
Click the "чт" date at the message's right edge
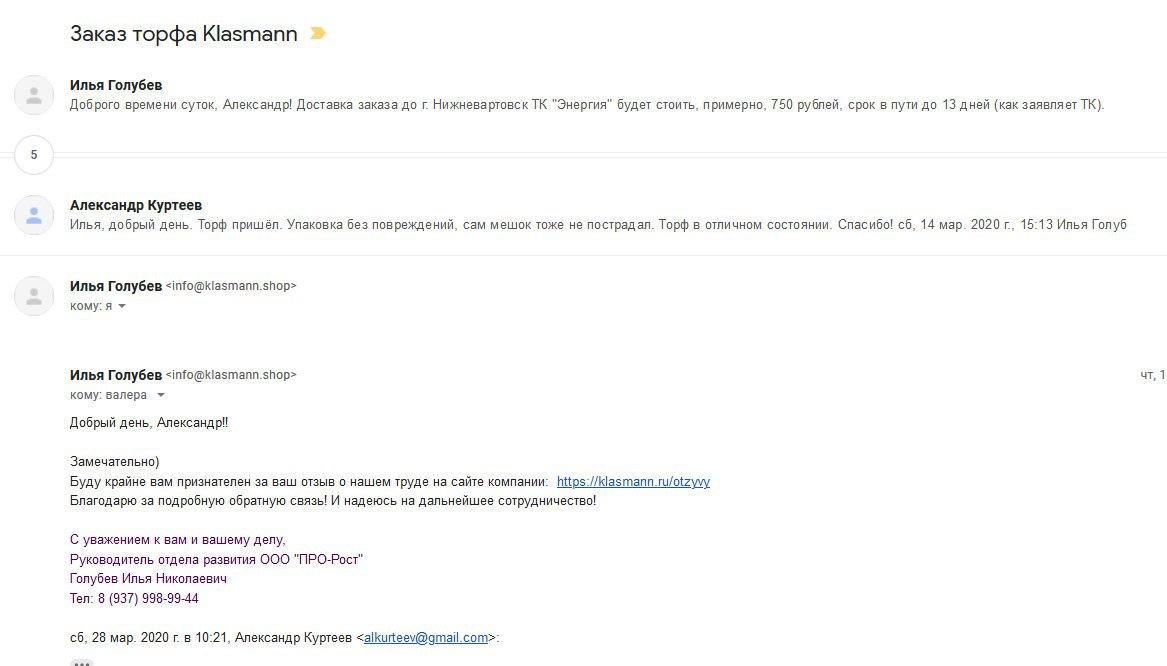[1152, 375]
